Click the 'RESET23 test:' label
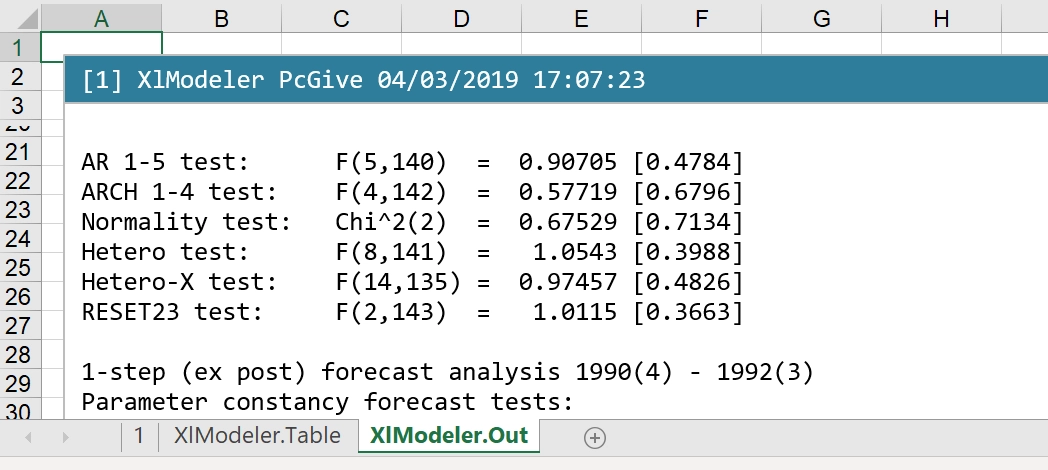 point(172,312)
